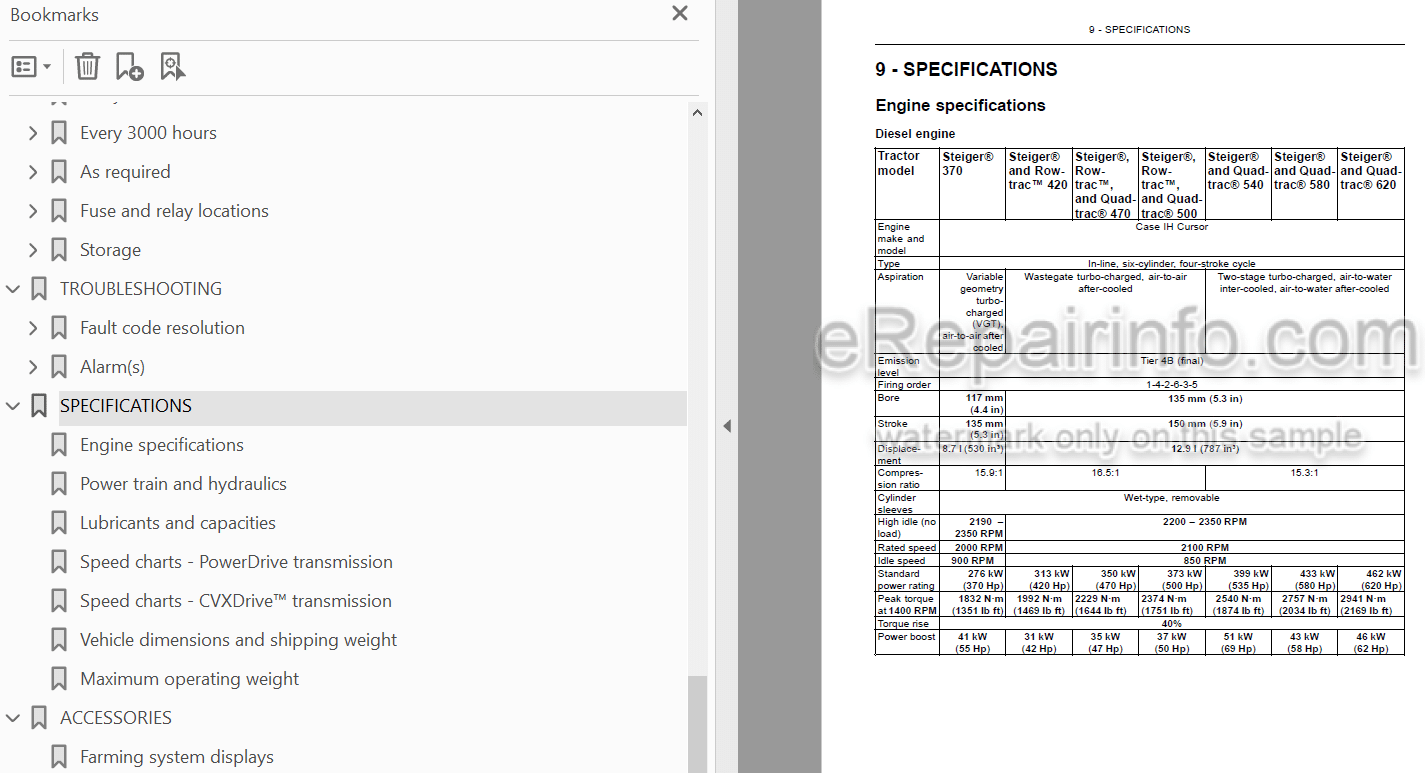Open Fault code resolution bookmark

(162, 328)
